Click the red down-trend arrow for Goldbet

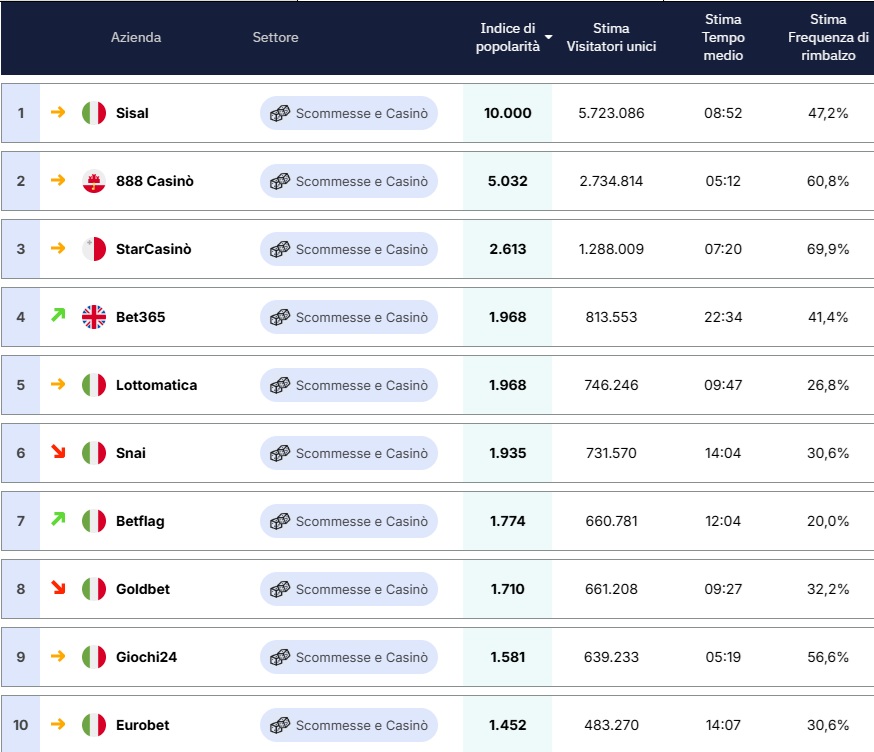[x=58, y=587]
